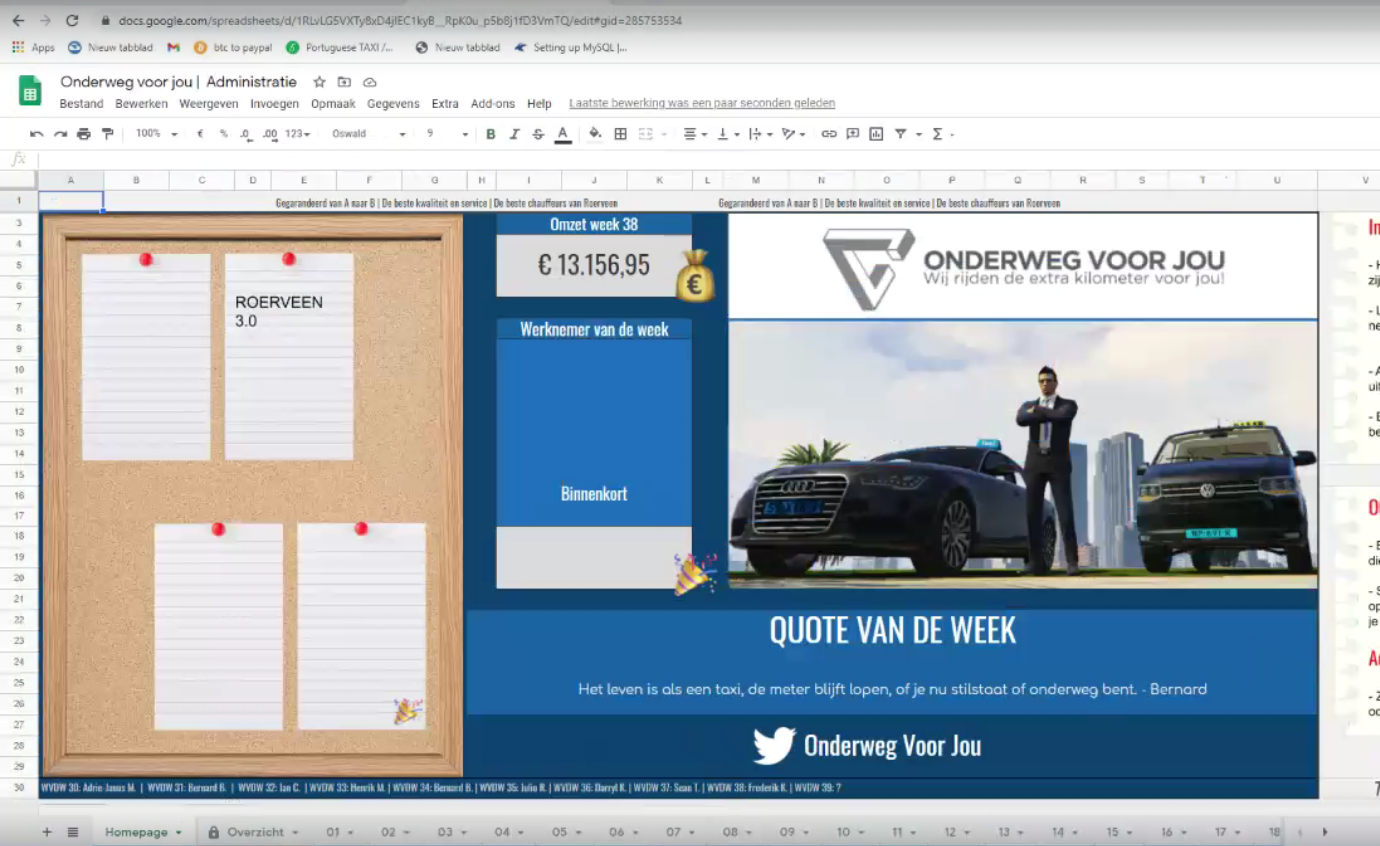Image resolution: width=1380 pixels, height=846 pixels.
Task: Toggle italic formatting
Action: (x=515, y=134)
